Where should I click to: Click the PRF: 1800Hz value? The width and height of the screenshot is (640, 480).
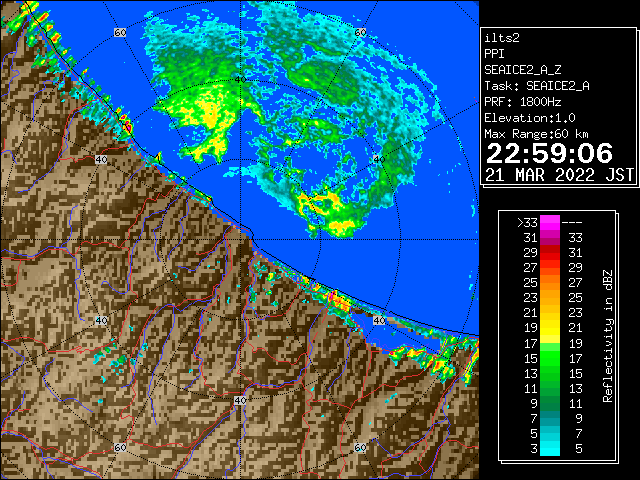point(522,102)
